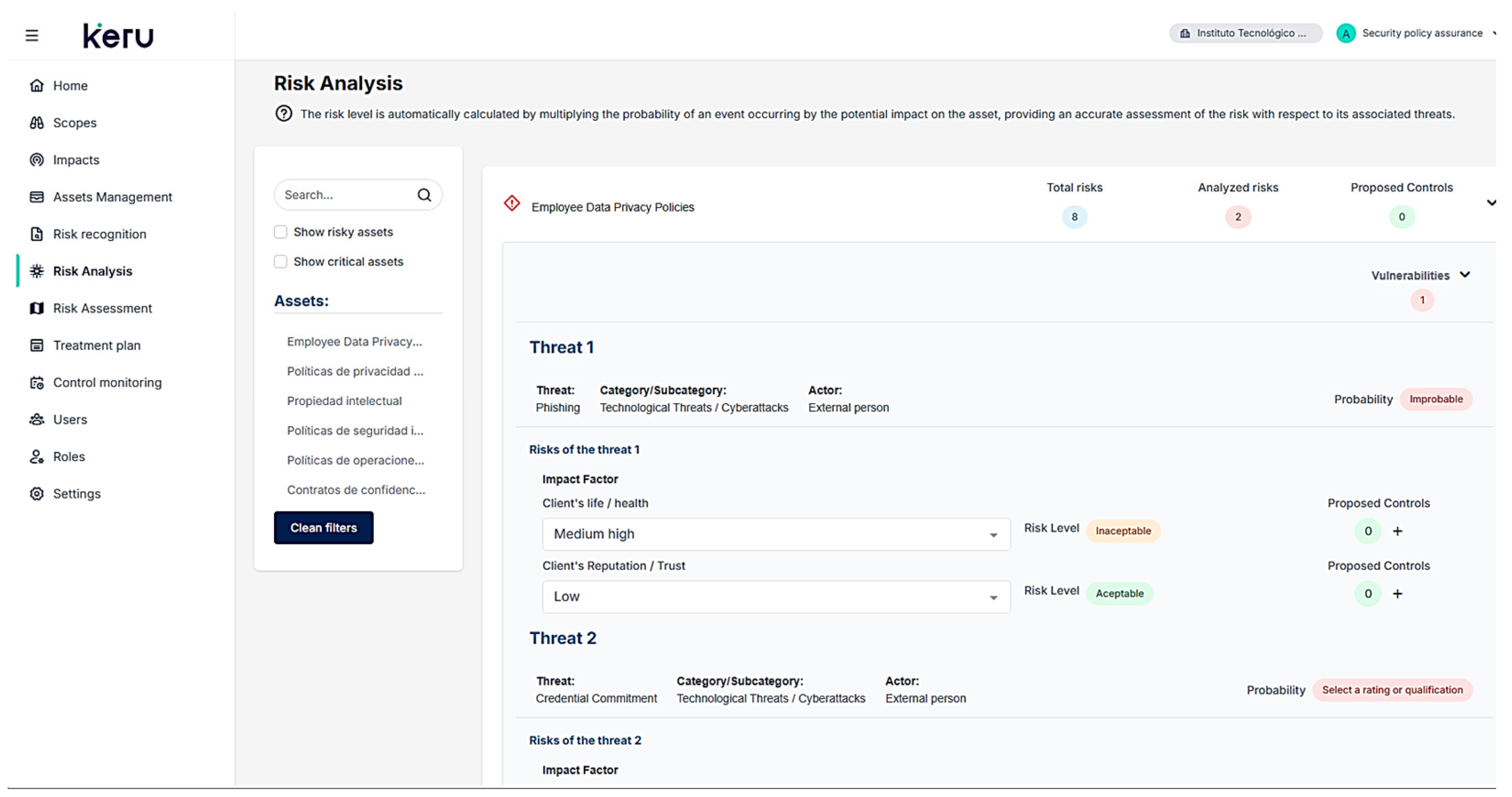
Task: Click the Treatment plan icon
Action: coord(37,345)
